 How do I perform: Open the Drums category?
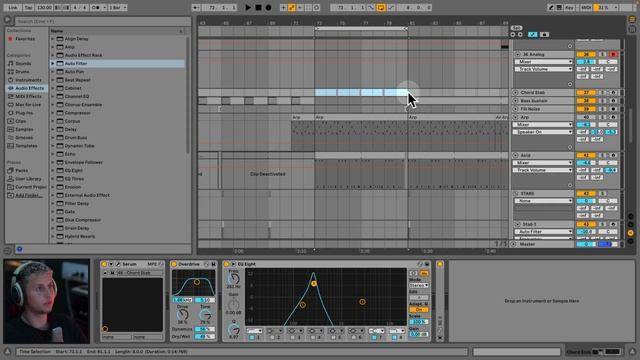[22, 71]
